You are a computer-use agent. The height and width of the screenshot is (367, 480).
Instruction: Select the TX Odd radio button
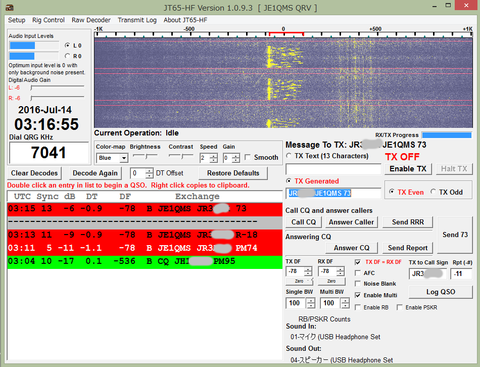pos(433,192)
